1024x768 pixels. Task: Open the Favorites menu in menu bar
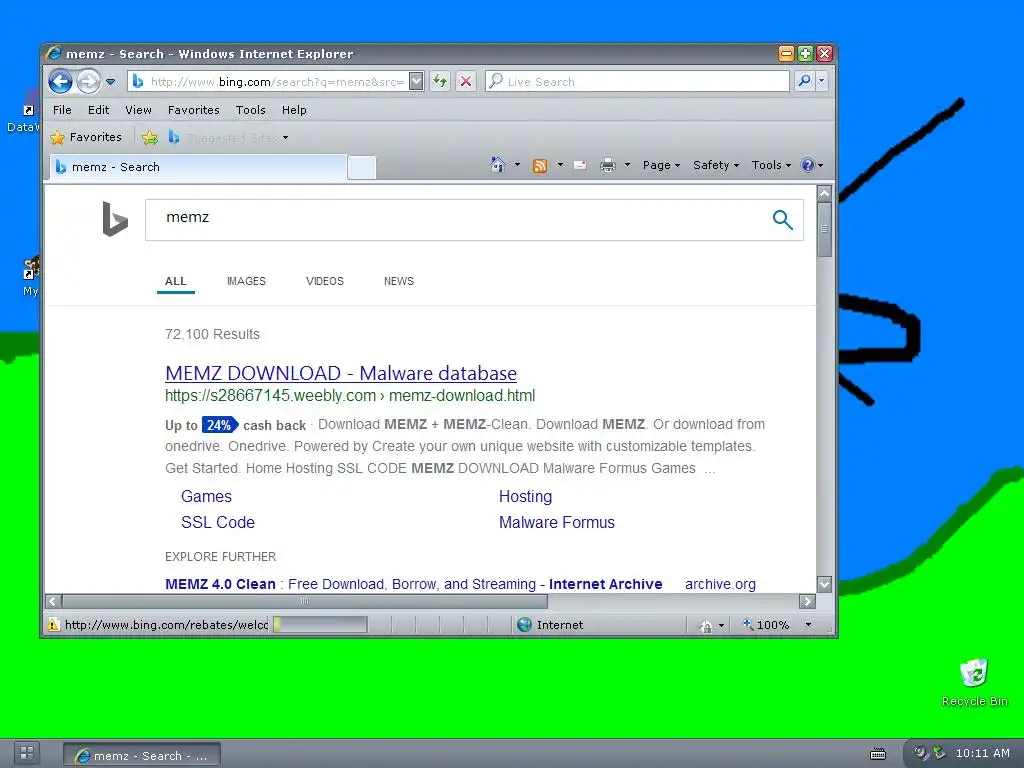click(193, 110)
